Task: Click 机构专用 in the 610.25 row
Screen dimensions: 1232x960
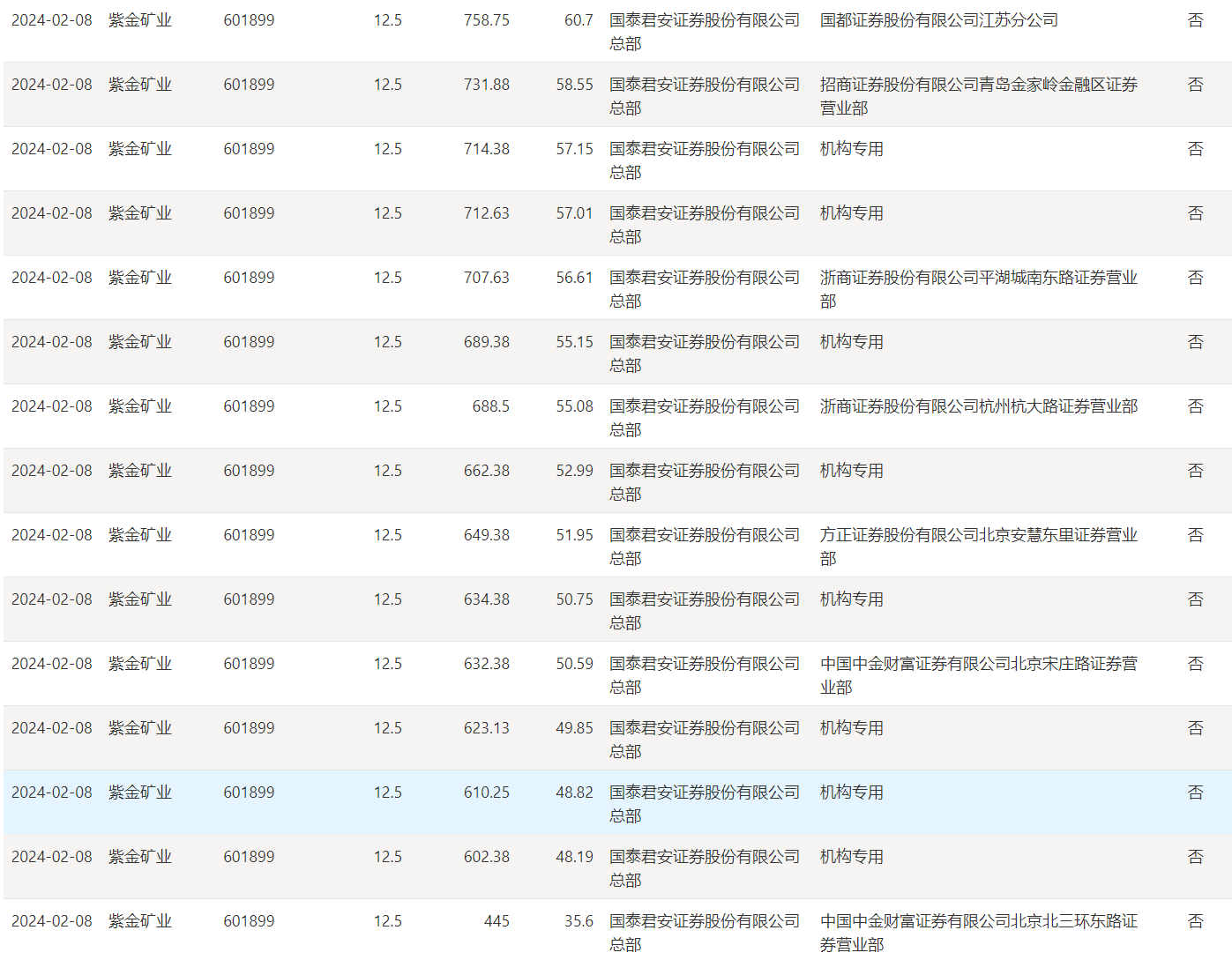Action: coord(852,793)
